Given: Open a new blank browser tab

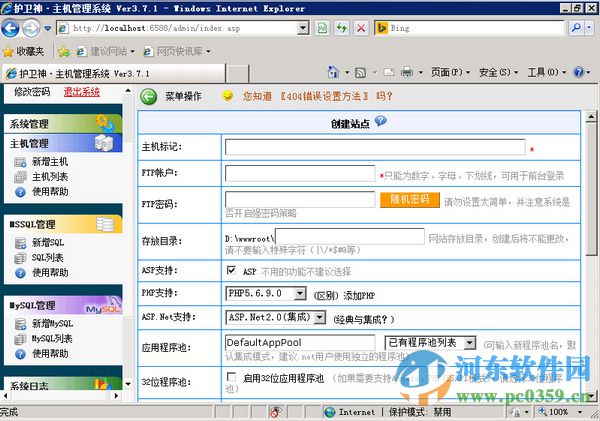Looking at the screenshot, I should [x=238, y=73].
